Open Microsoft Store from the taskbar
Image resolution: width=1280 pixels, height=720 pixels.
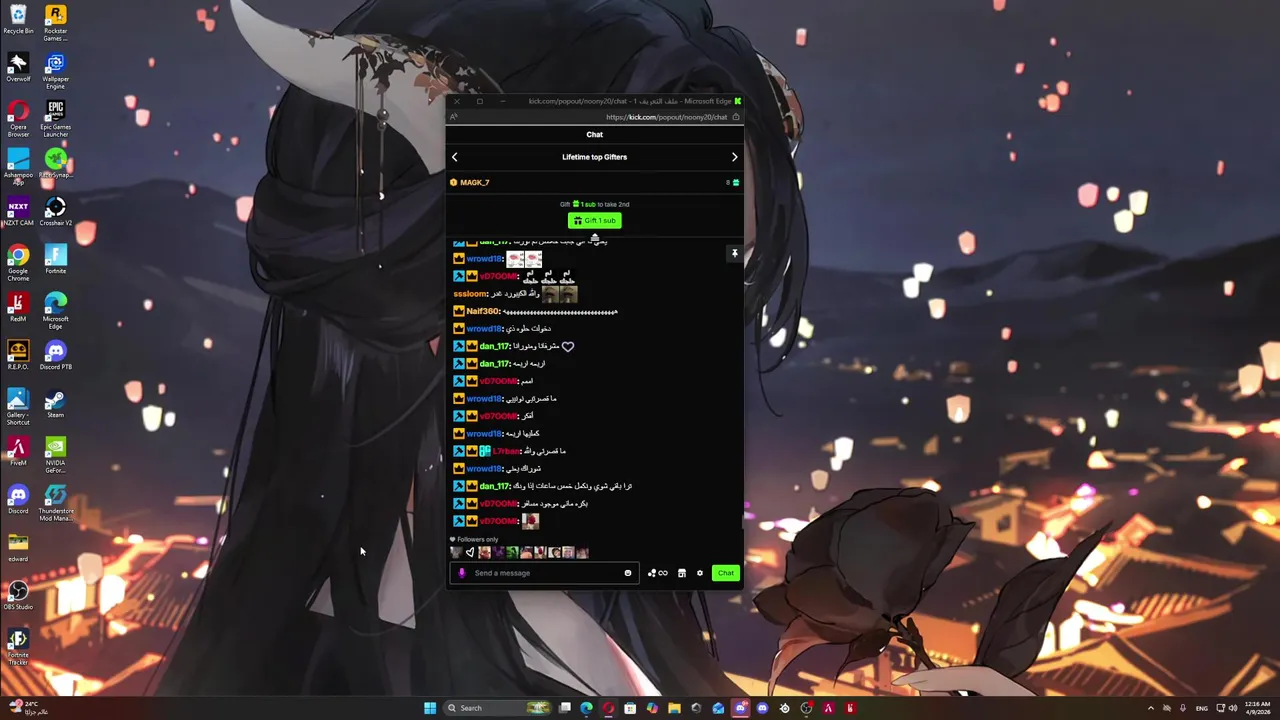pos(630,708)
